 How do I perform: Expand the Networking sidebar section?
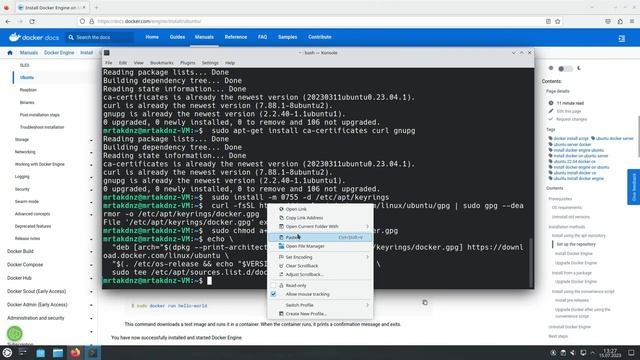pos(91,152)
